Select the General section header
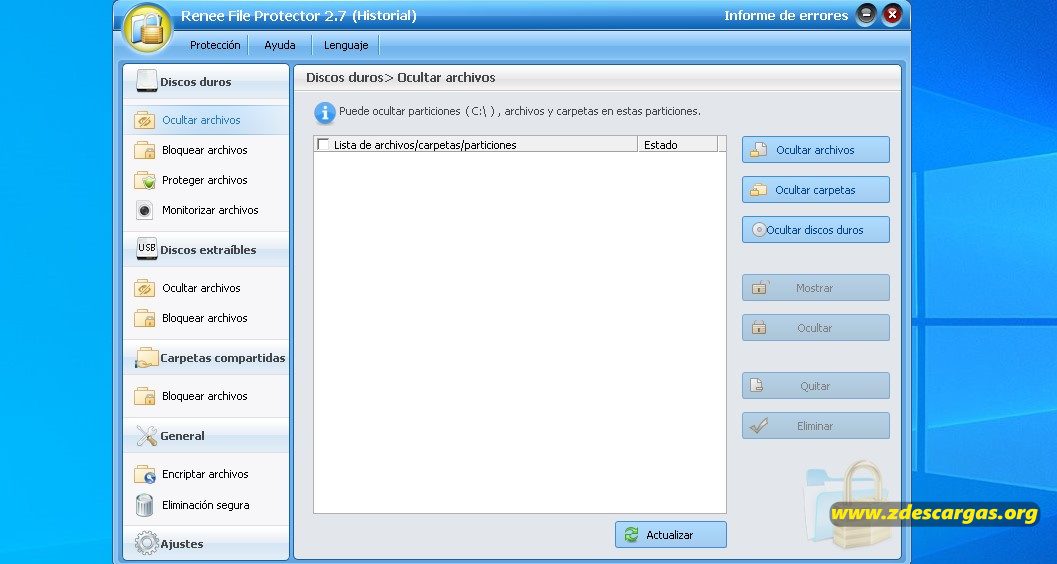The image size is (1057, 564). 206,435
